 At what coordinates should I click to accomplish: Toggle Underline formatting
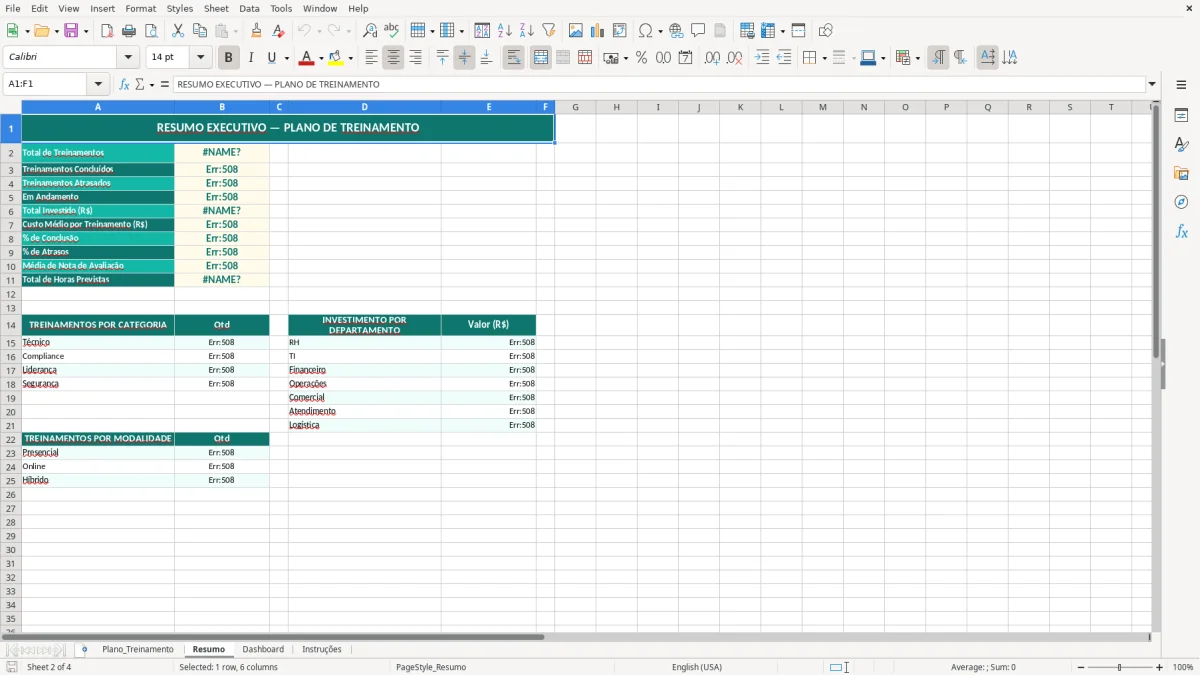271,58
